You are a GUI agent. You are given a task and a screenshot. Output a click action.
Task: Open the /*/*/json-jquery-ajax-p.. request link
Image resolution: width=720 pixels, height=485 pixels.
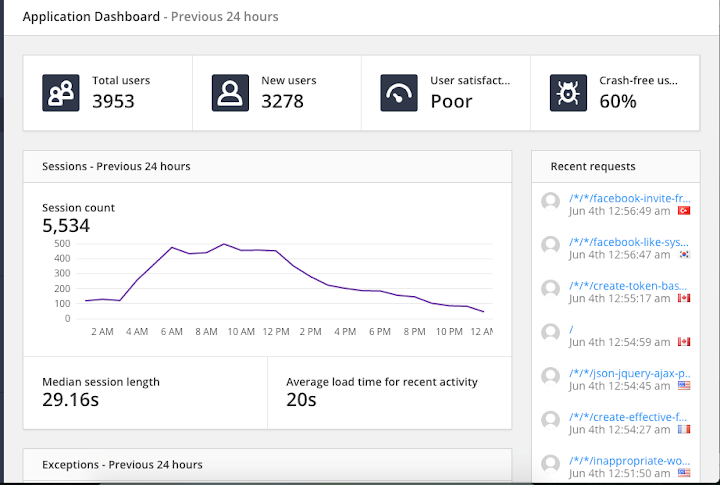pos(630,373)
